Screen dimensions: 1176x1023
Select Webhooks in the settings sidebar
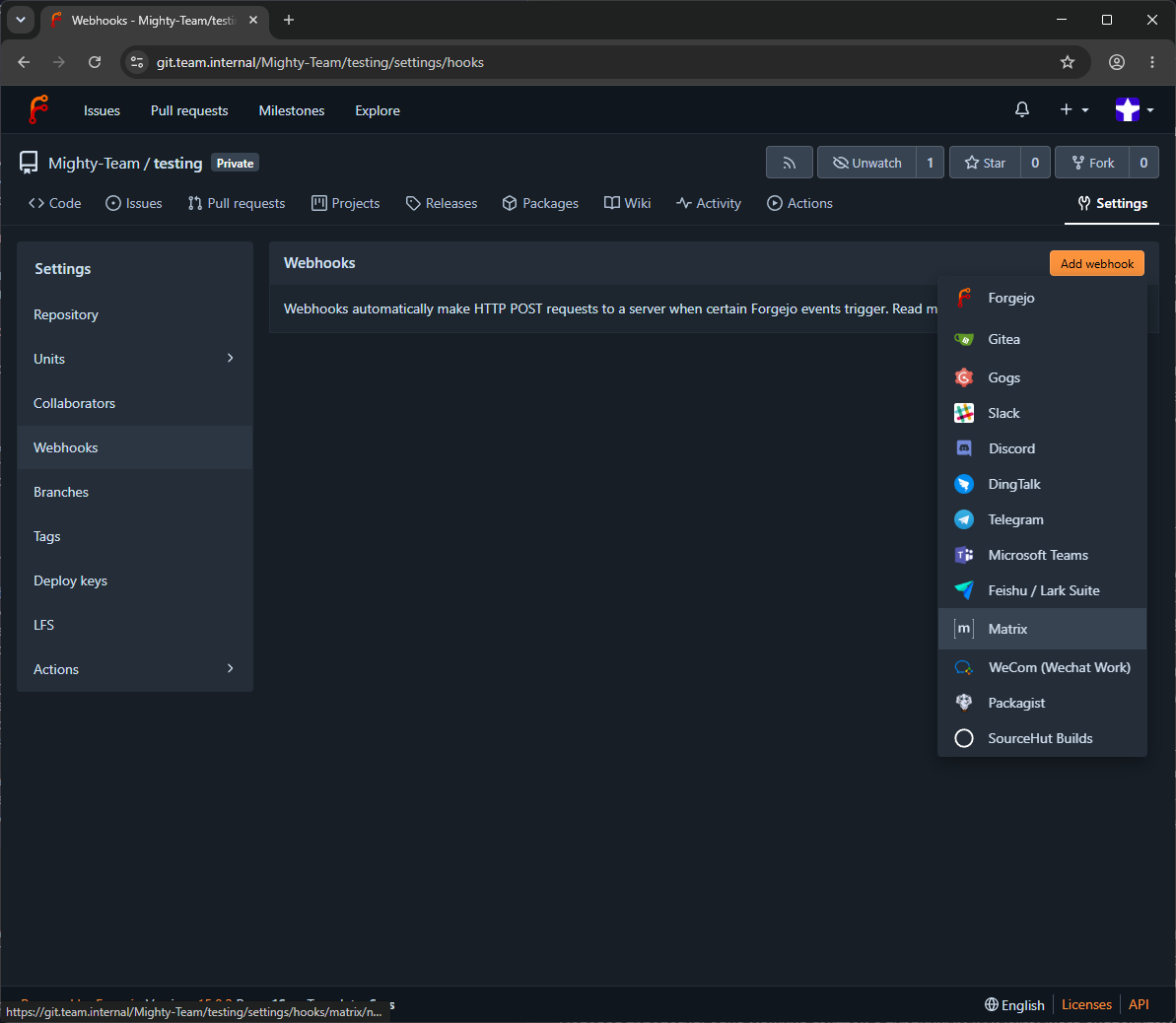tap(135, 447)
